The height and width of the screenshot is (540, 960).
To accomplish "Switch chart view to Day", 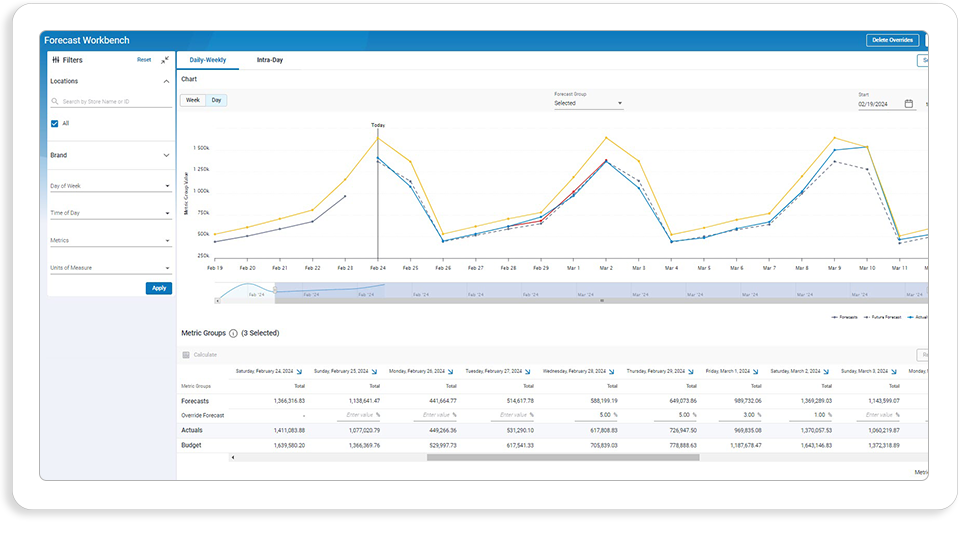I will (216, 100).
